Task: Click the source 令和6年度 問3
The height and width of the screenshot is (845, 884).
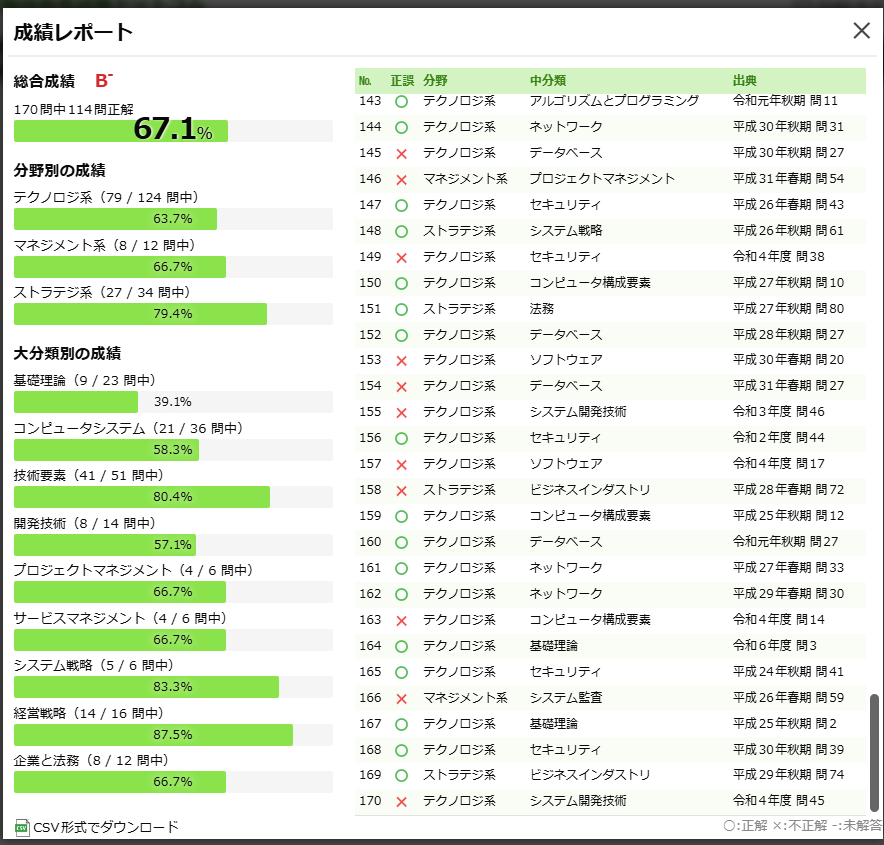Action: pyautogui.click(x=774, y=645)
